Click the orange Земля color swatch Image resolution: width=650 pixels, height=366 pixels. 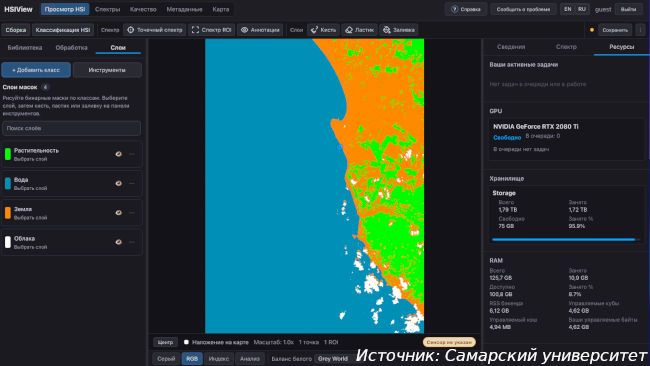7,213
